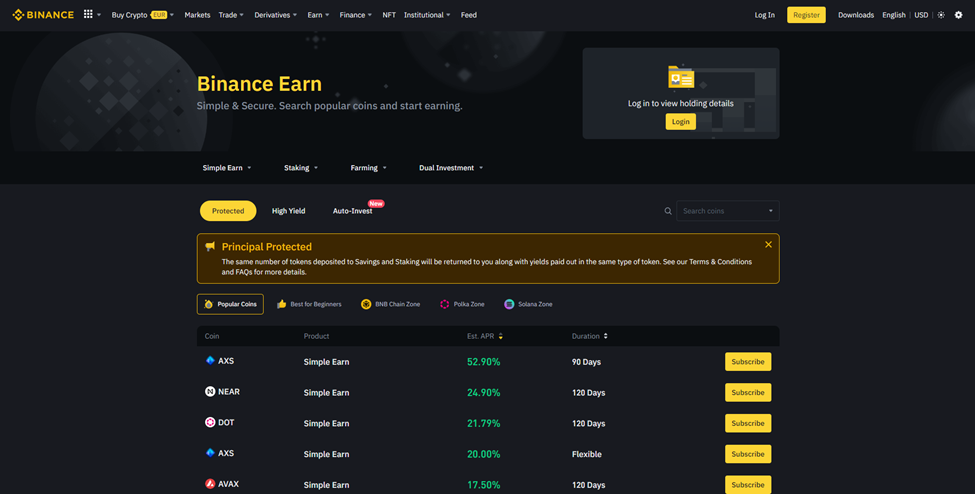Change the USD currency setting
This screenshot has height=494, width=975.
click(921, 15)
